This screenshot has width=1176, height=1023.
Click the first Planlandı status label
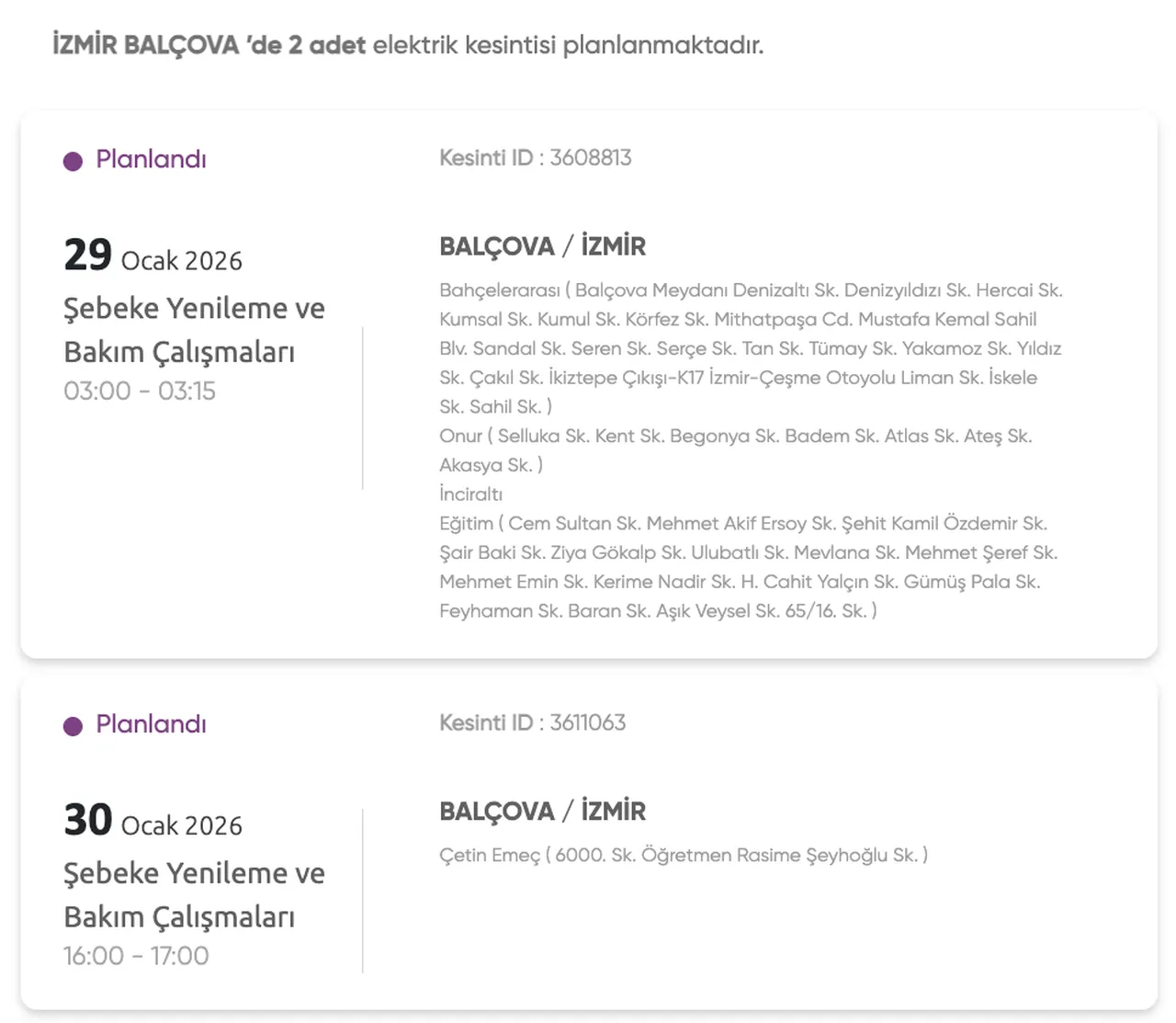151,160
